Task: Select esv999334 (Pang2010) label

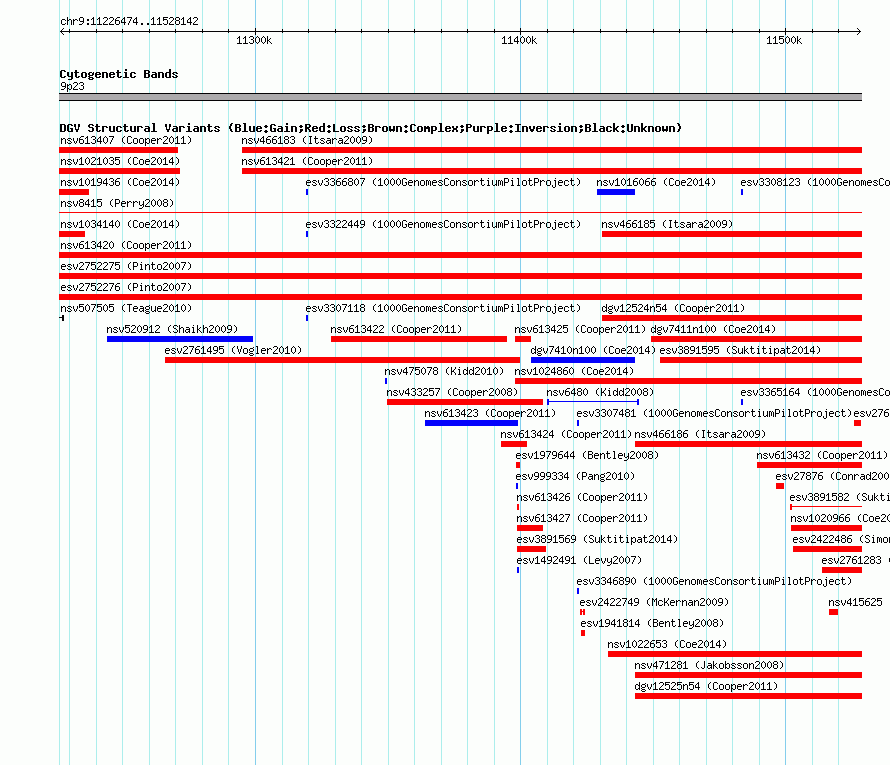Action: tap(575, 476)
